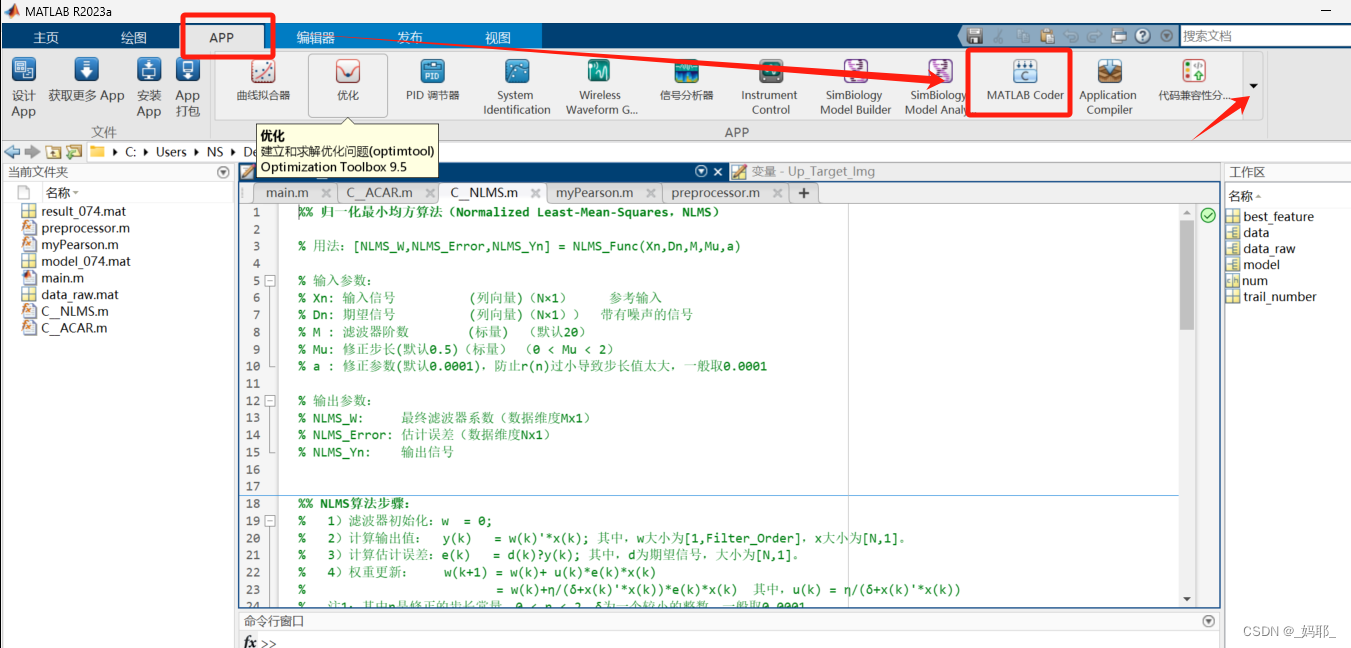Launch the System Identification app
Screen dimensions: 1351x648
(517, 87)
